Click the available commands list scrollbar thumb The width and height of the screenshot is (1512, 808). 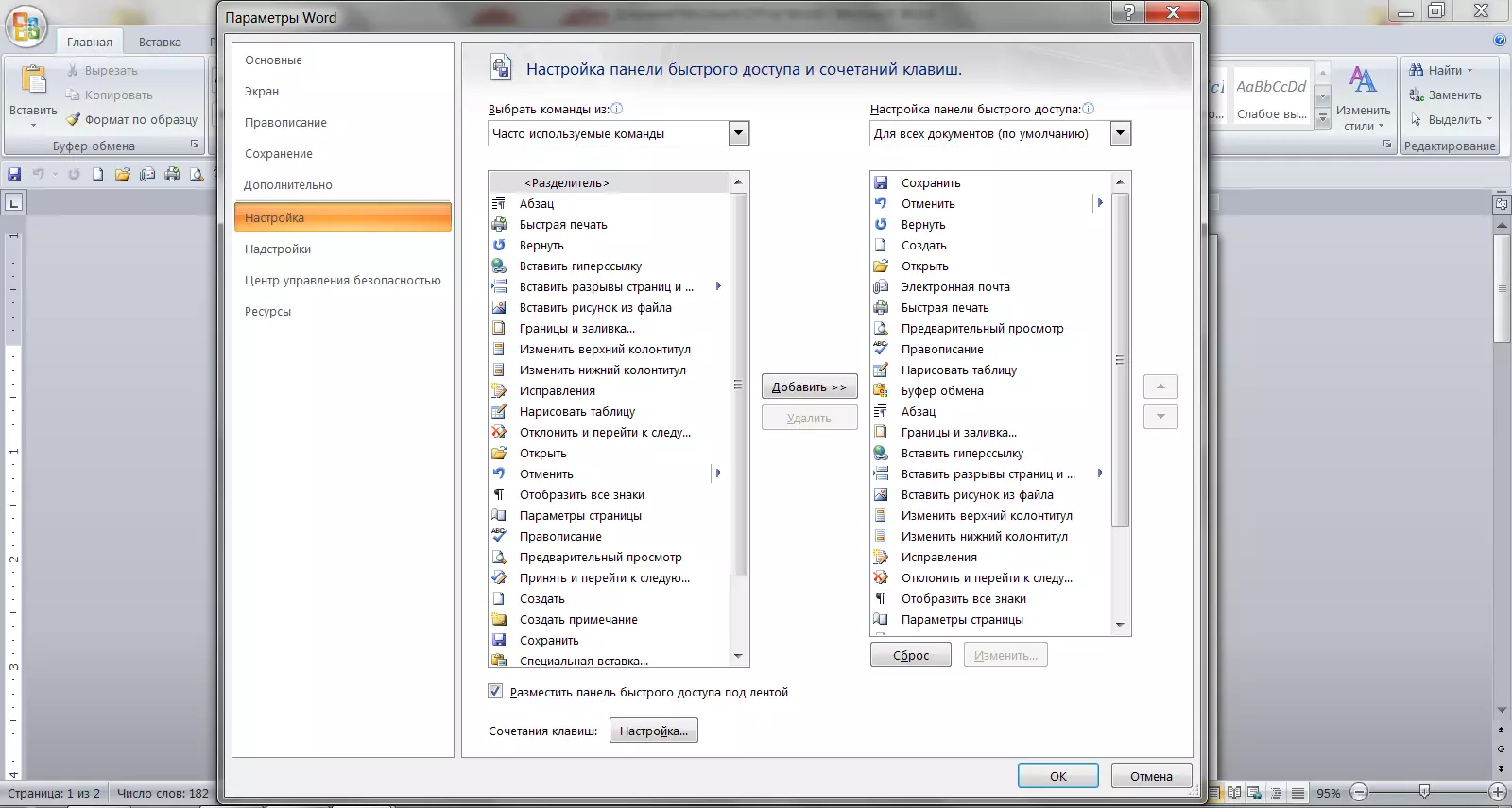click(x=739, y=384)
